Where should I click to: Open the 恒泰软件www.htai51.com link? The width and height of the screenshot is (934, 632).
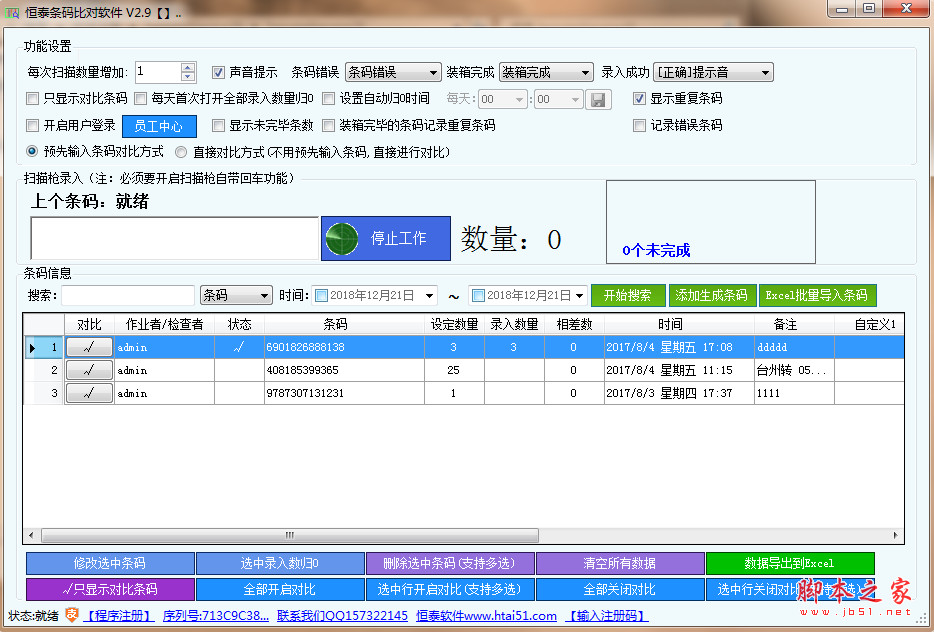486,616
